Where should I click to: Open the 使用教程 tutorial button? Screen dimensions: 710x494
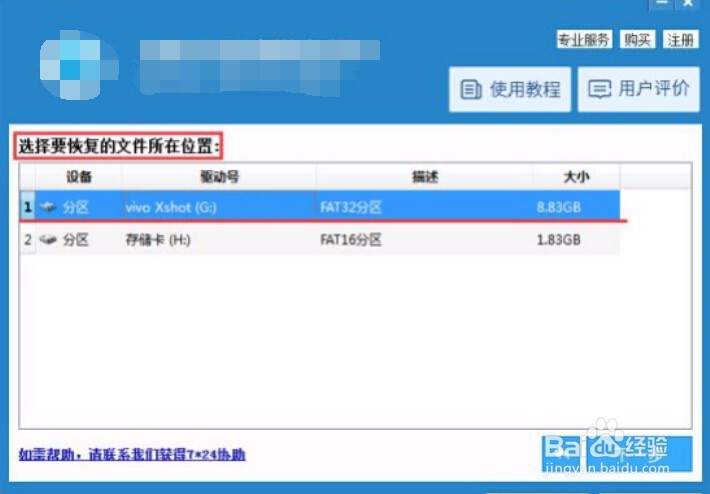click(510, 89)
